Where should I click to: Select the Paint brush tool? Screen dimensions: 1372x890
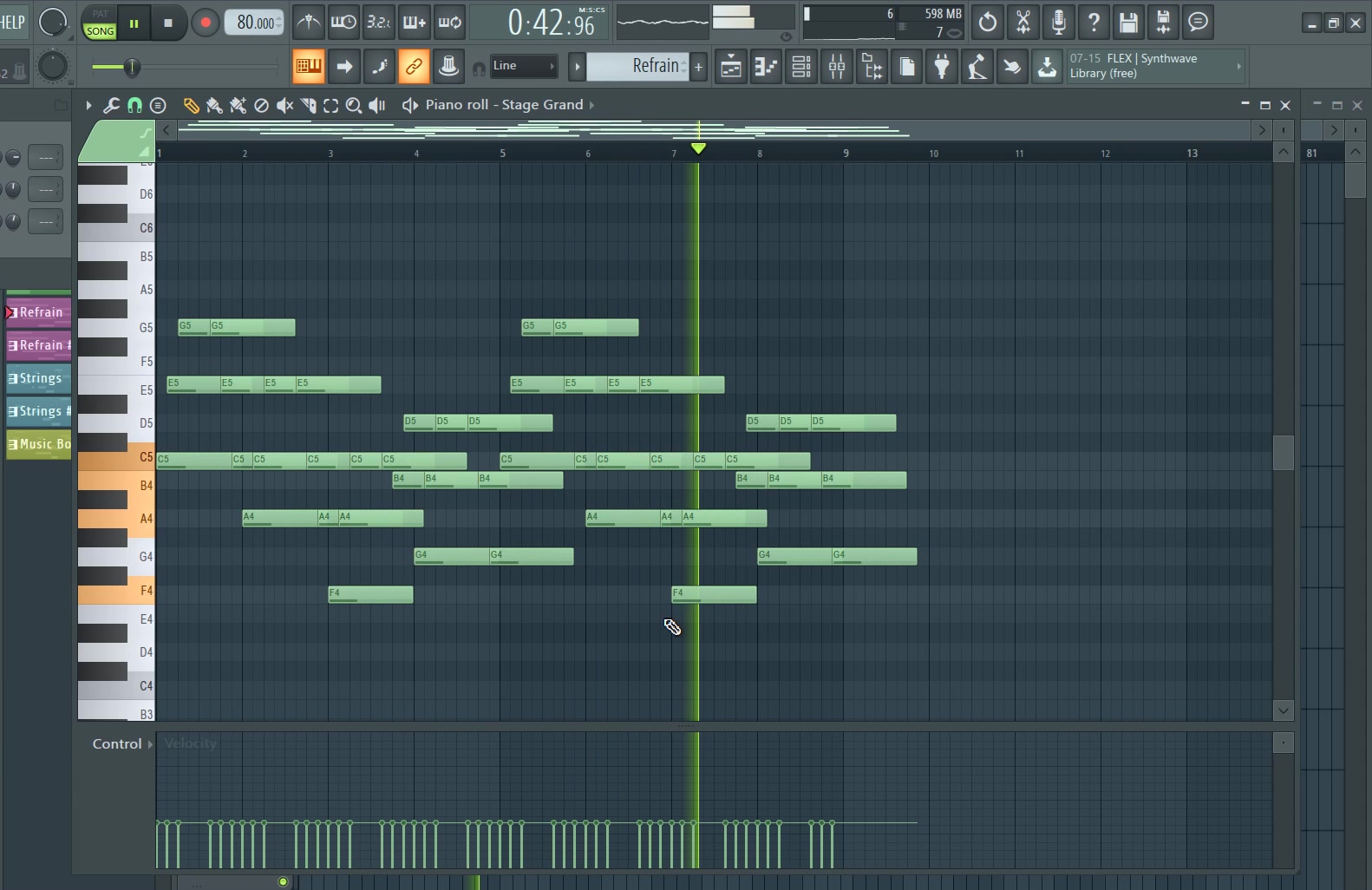coord(214,106)
